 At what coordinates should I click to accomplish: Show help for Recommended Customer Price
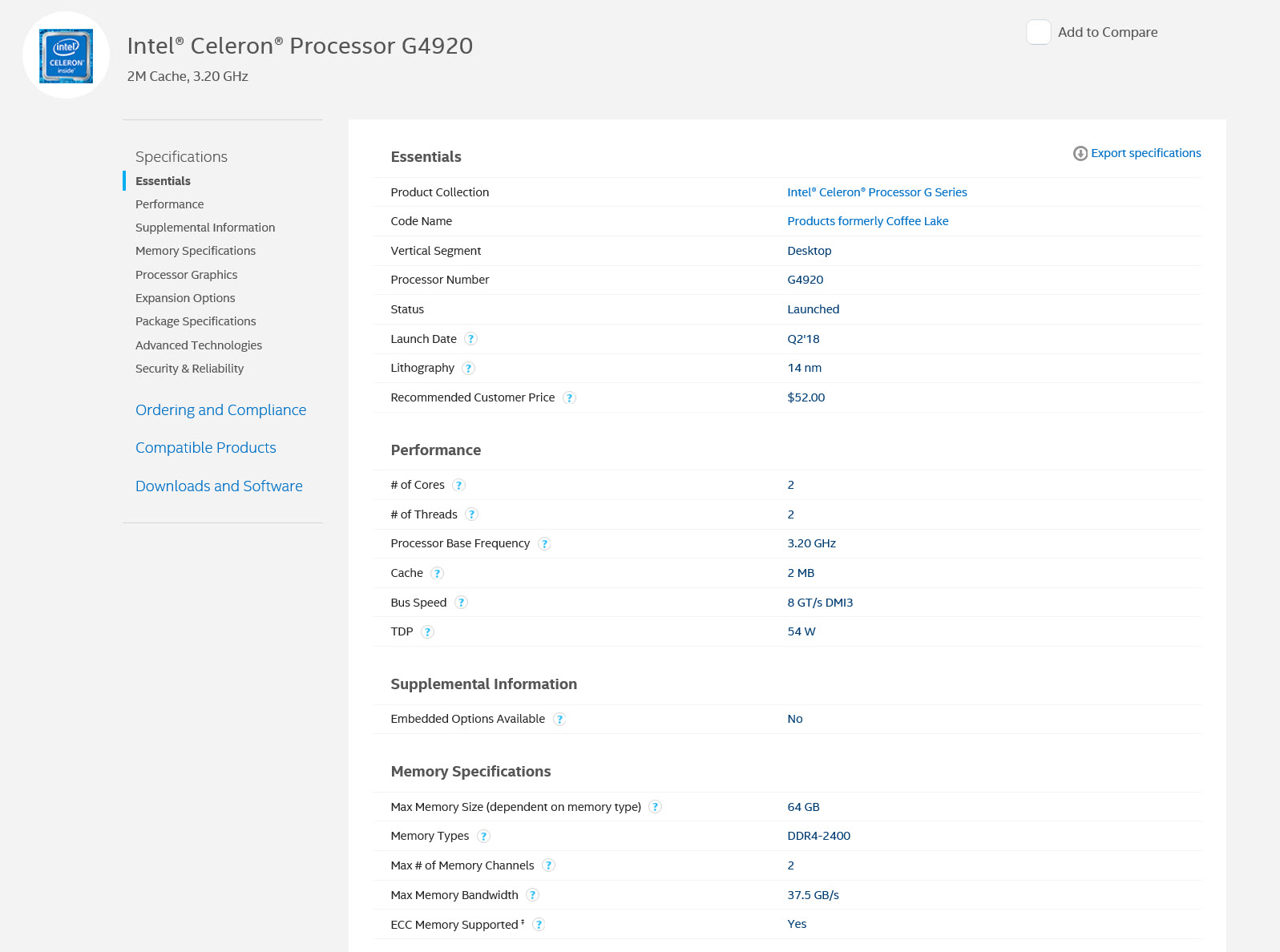pyautogui.click(x=569, y=398)
